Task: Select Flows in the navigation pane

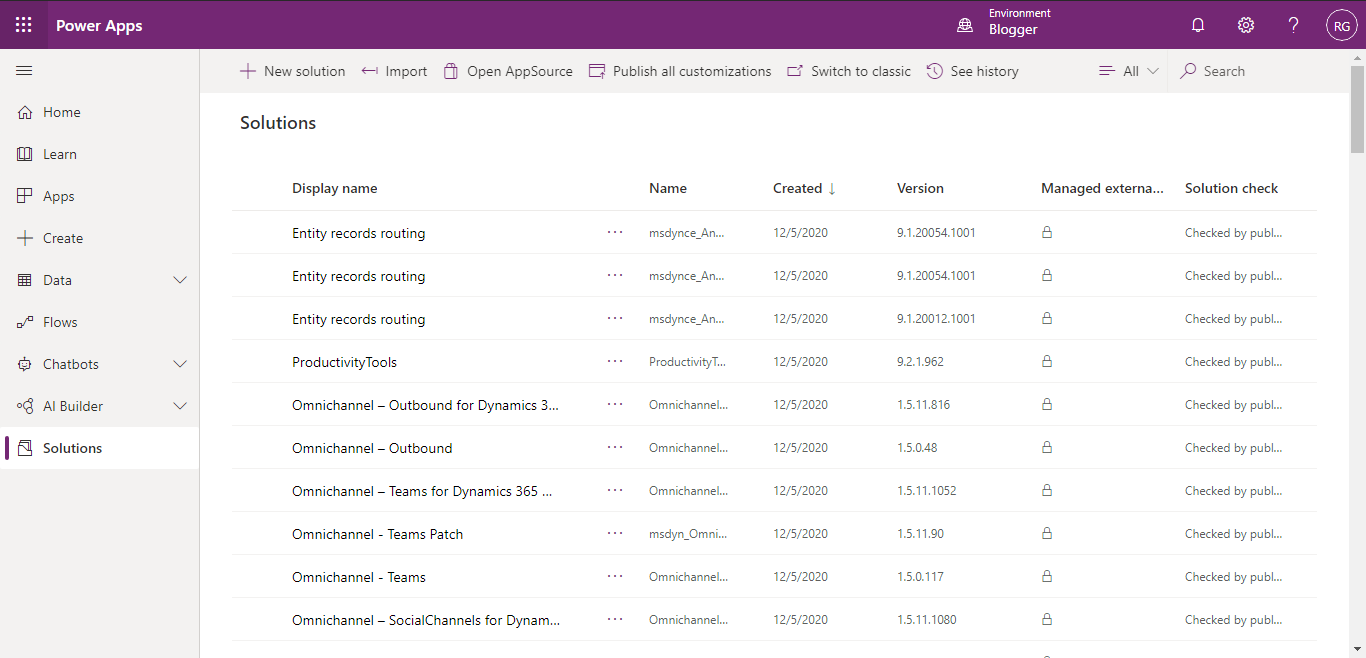Action: [x=62, y=322]
